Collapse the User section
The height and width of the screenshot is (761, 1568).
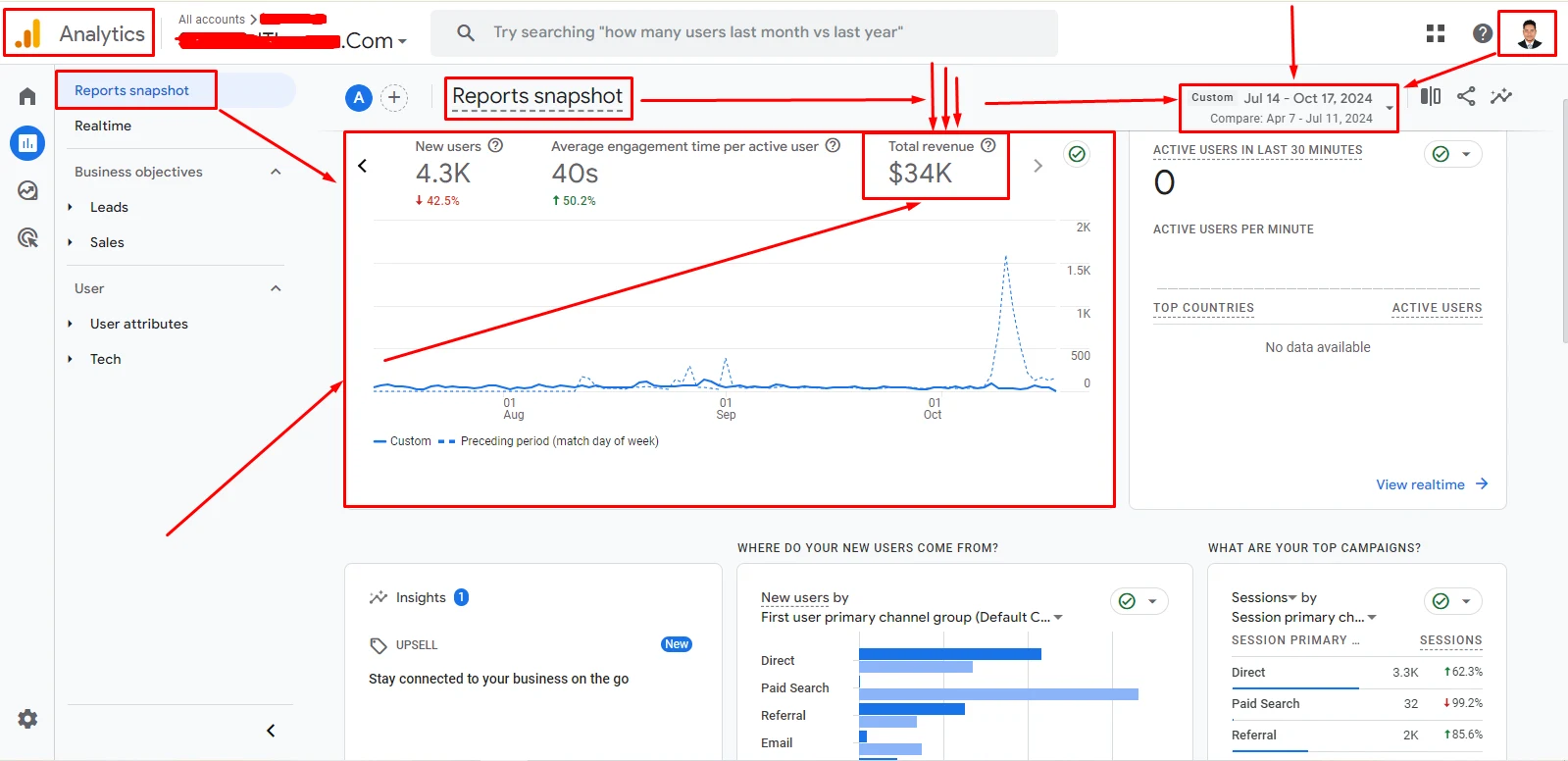(x=276, y=288)
